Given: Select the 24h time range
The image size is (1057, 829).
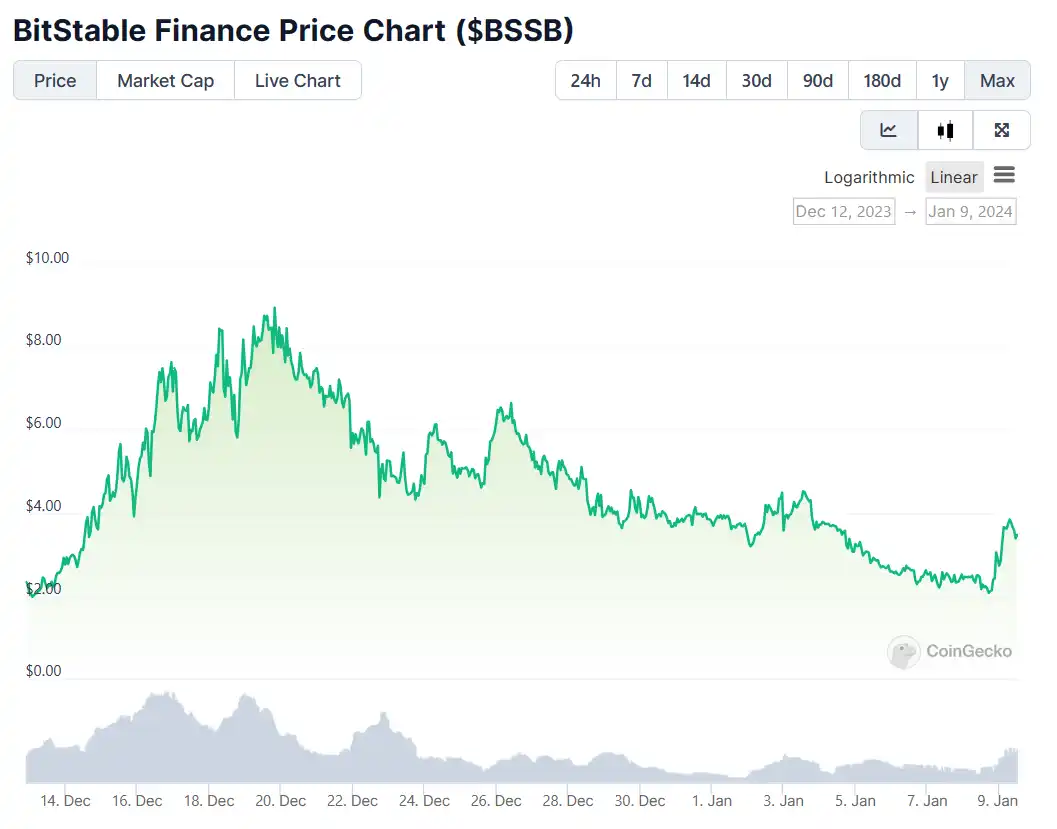Looking at the screenshot, I should (x=585, y=81).
